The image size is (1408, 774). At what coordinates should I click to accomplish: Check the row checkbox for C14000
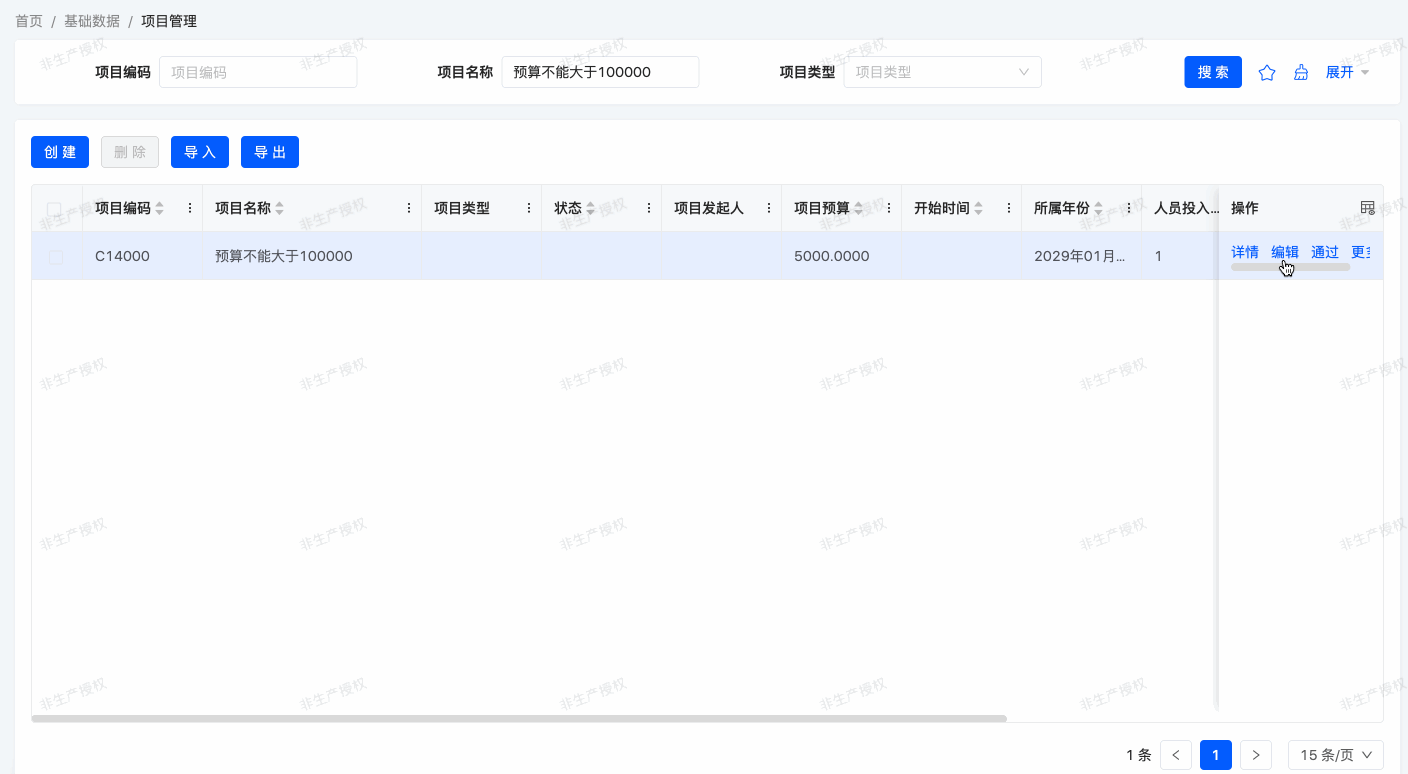point(56,257)
